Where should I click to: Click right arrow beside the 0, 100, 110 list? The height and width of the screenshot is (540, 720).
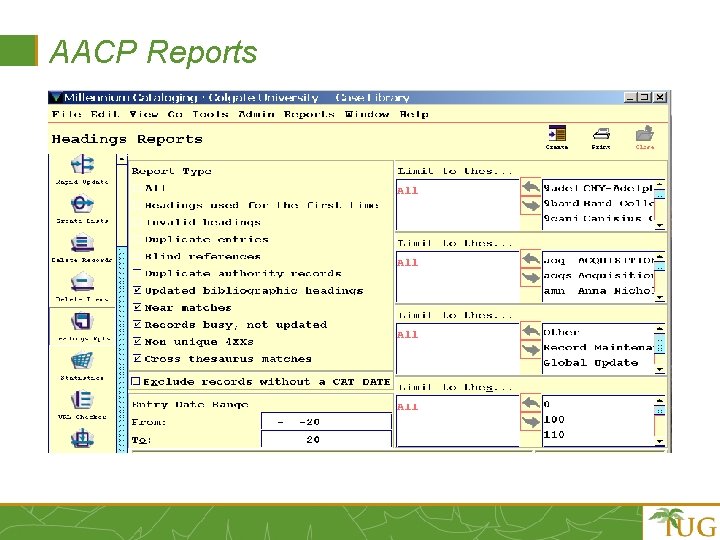click(530, 422)
